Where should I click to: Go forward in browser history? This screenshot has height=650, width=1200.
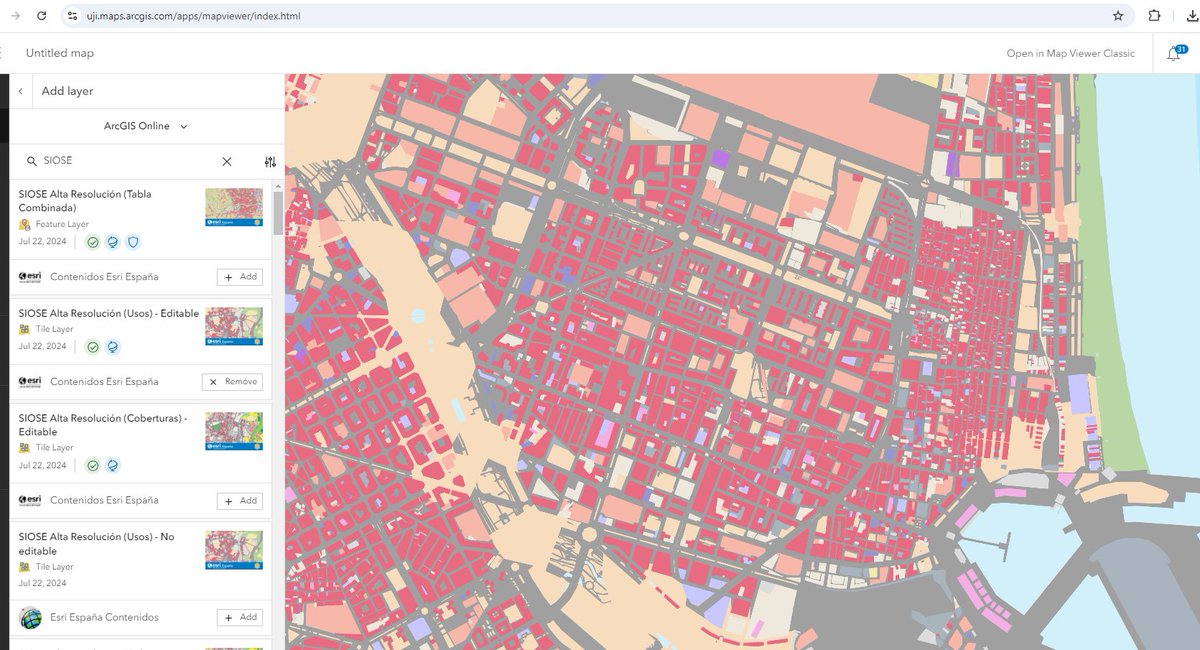(x=15, y=16)
